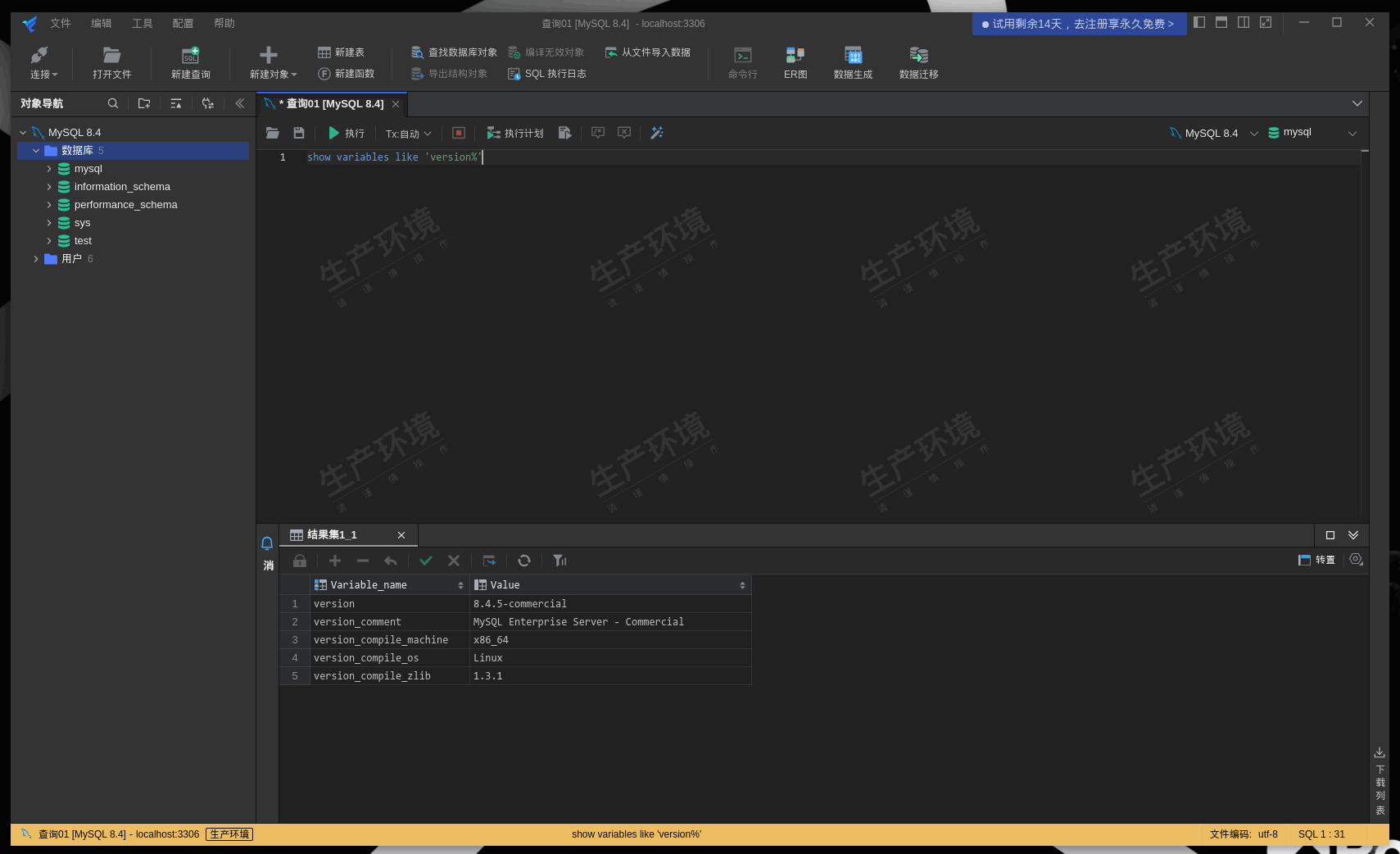Toggle the lock icon in the result toolbar

[299, 561]
